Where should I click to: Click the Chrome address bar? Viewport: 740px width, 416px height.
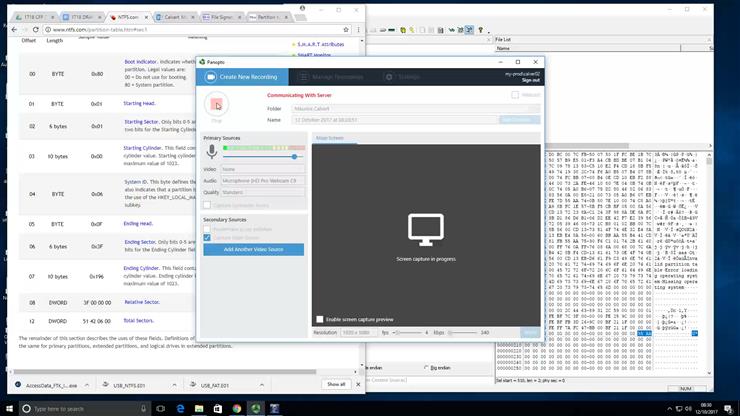point(196,29)
